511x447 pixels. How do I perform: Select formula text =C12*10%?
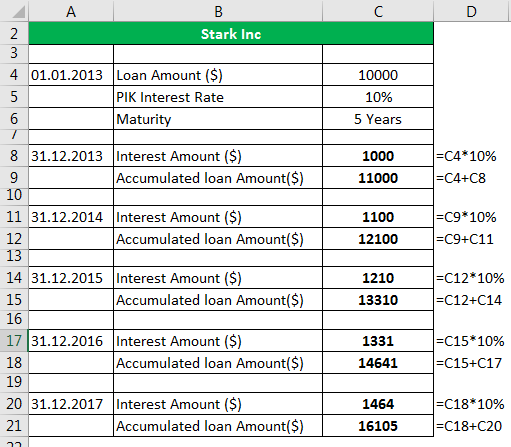[x=470, y=278]
